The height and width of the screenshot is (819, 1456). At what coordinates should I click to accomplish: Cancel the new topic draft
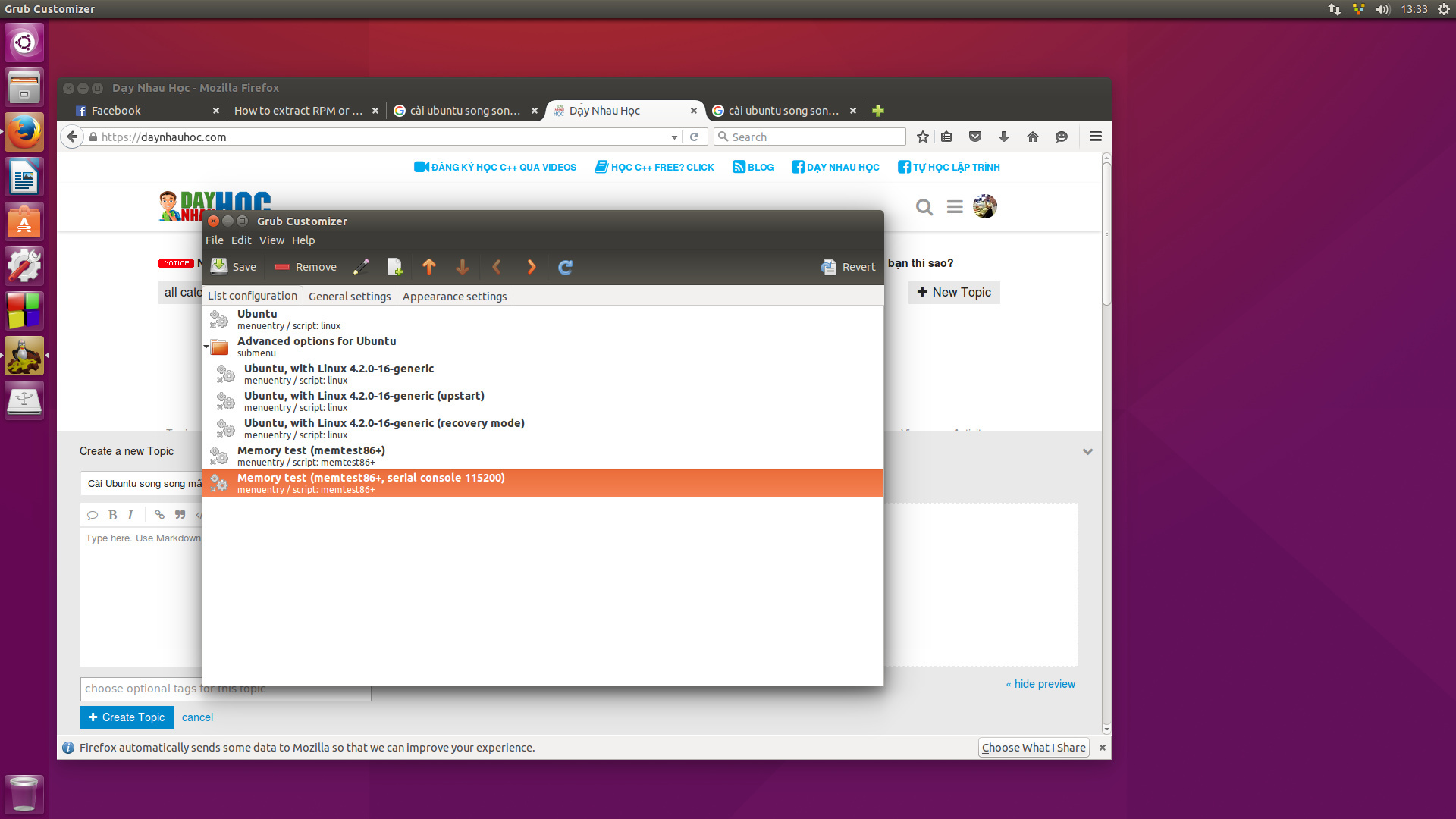pyautogui.click(x=197, y=717)
